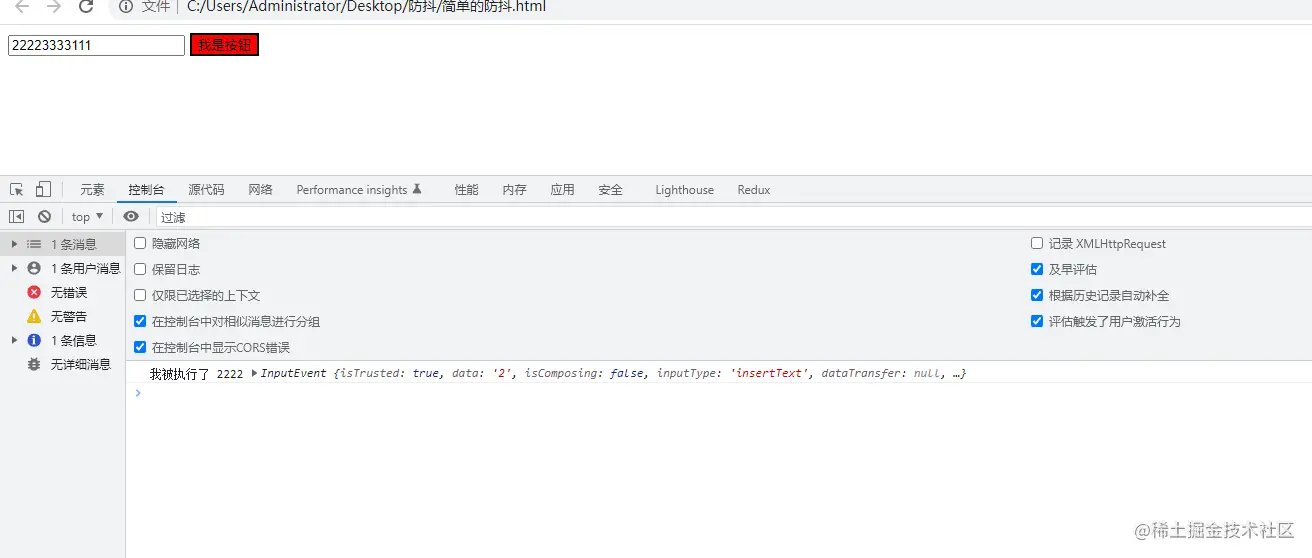
Task: Click the browser forward arrow
Action: (x=54, y=7)
